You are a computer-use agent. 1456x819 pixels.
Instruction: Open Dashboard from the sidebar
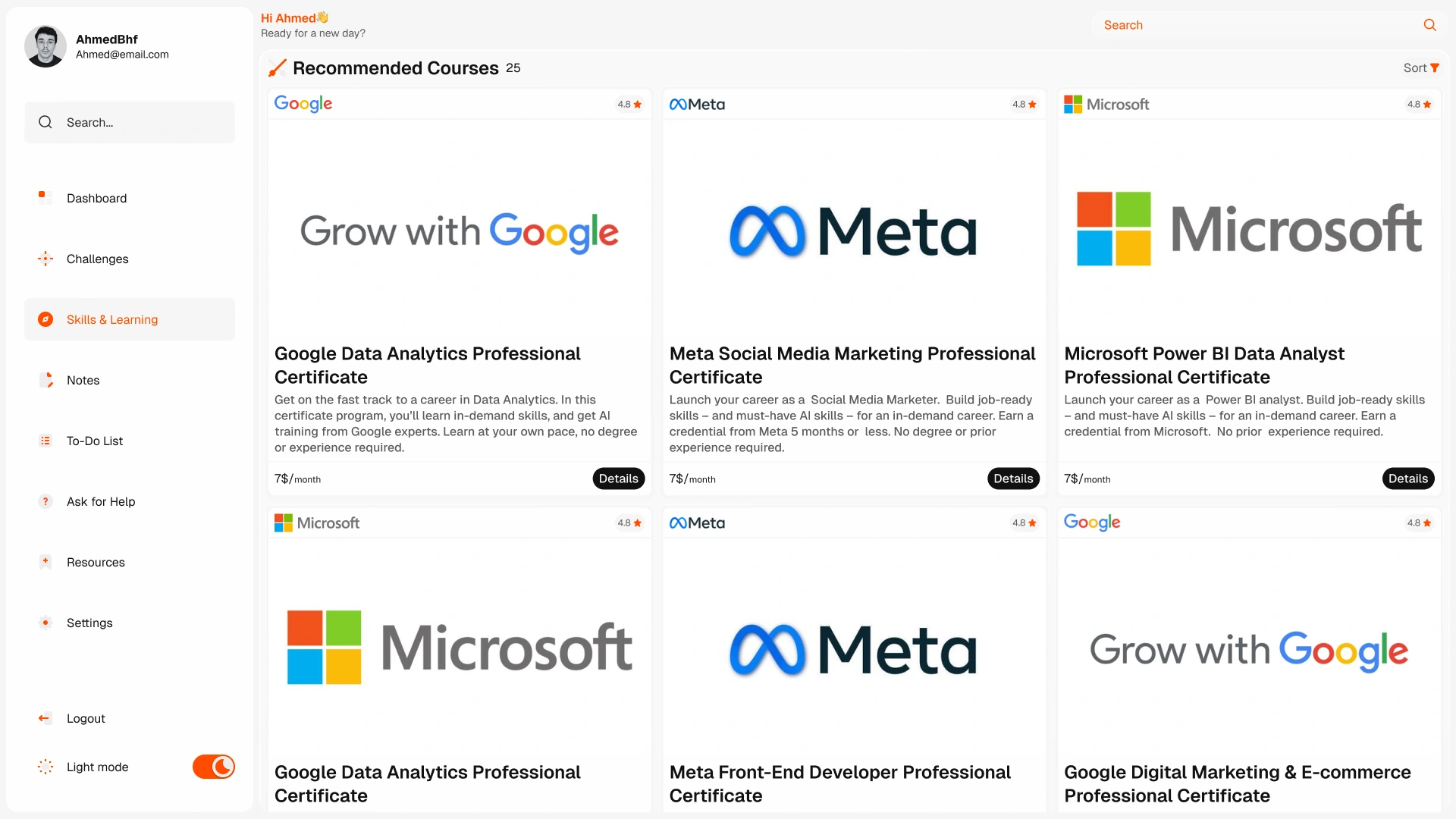click(130, 198)
